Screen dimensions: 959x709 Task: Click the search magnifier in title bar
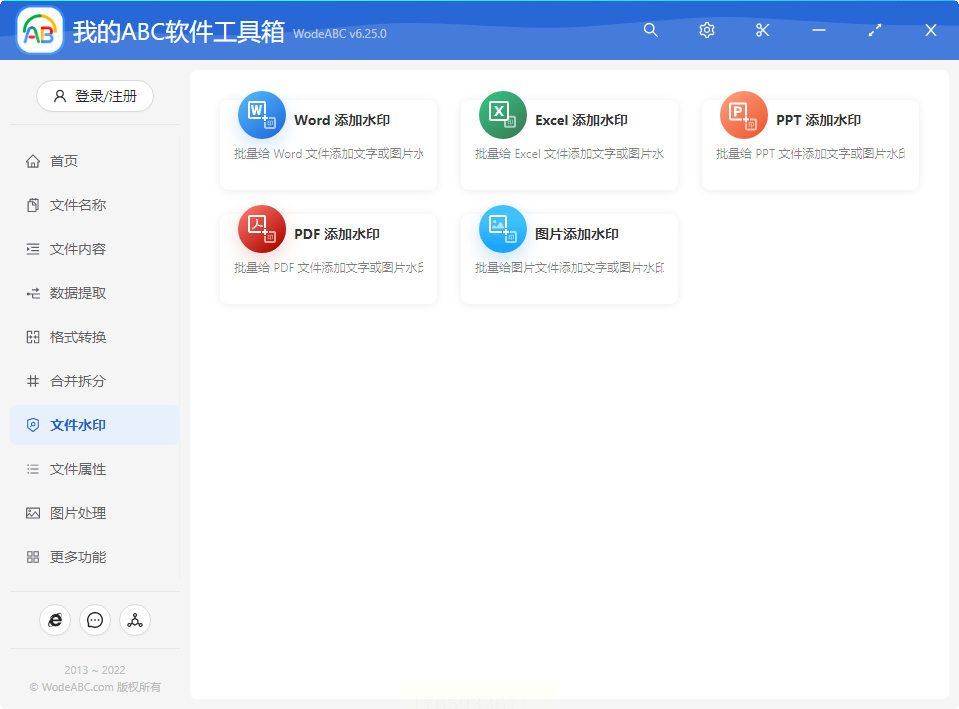click(651, 30)
